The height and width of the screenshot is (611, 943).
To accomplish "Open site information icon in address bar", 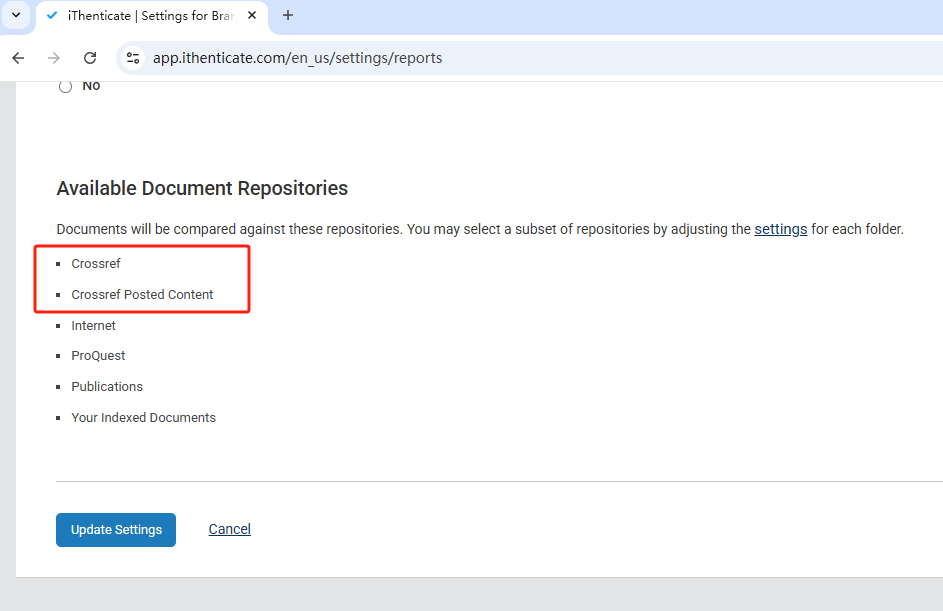I will point(133,58).
